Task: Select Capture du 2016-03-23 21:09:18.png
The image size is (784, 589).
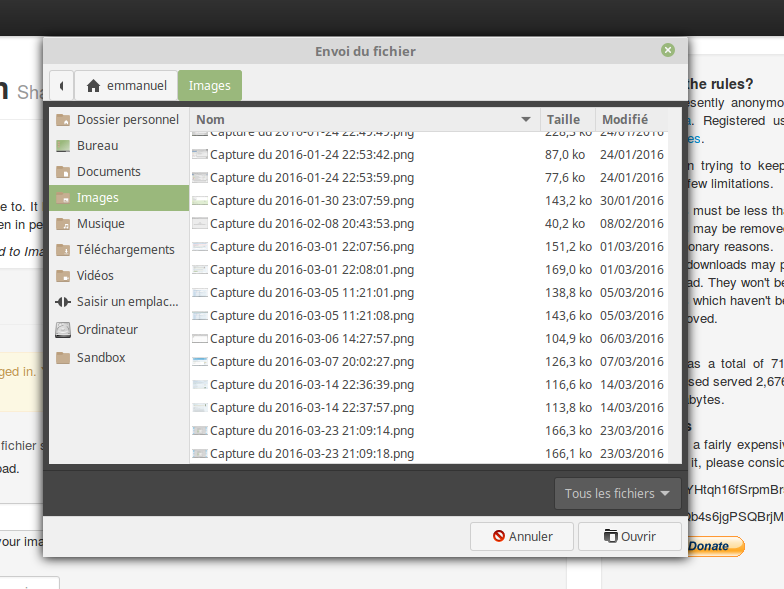Action: click(428, 453)
